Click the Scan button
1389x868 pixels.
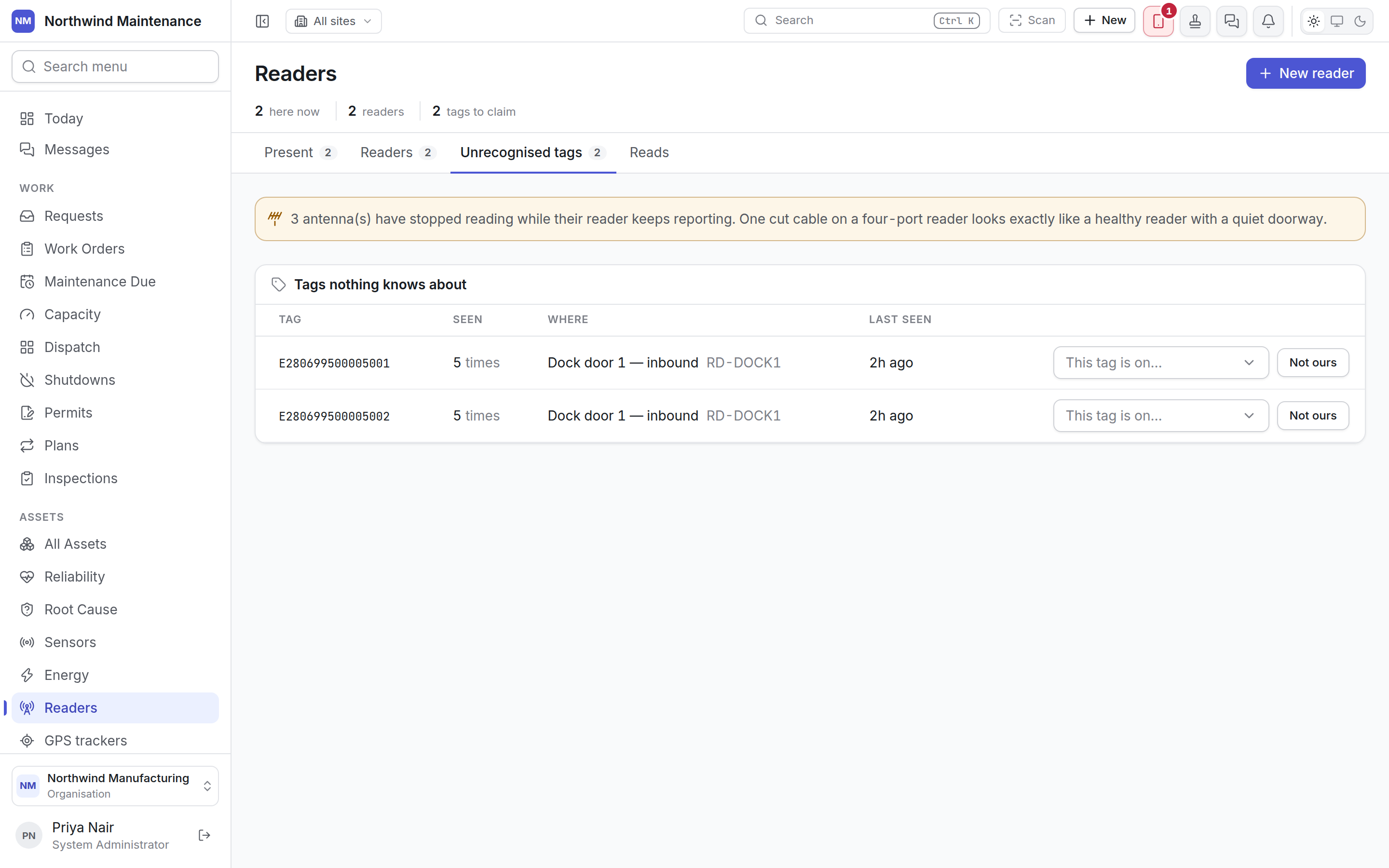[x=1032, y=21]
